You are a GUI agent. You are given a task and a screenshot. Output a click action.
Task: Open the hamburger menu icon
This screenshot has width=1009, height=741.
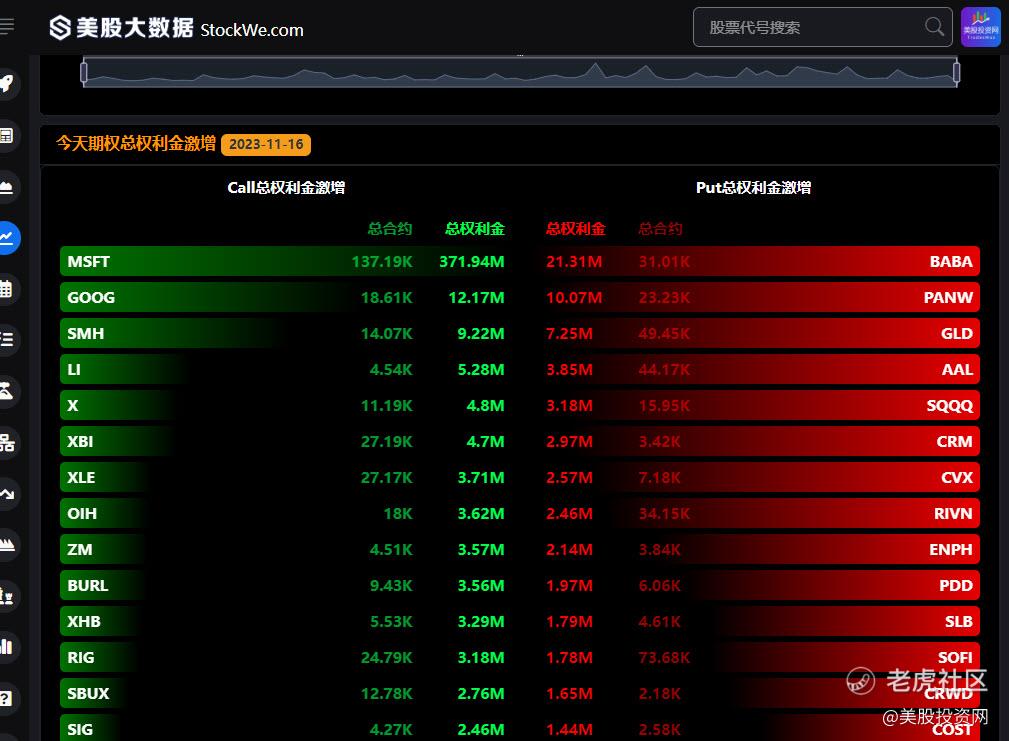(x=6, y=26)
